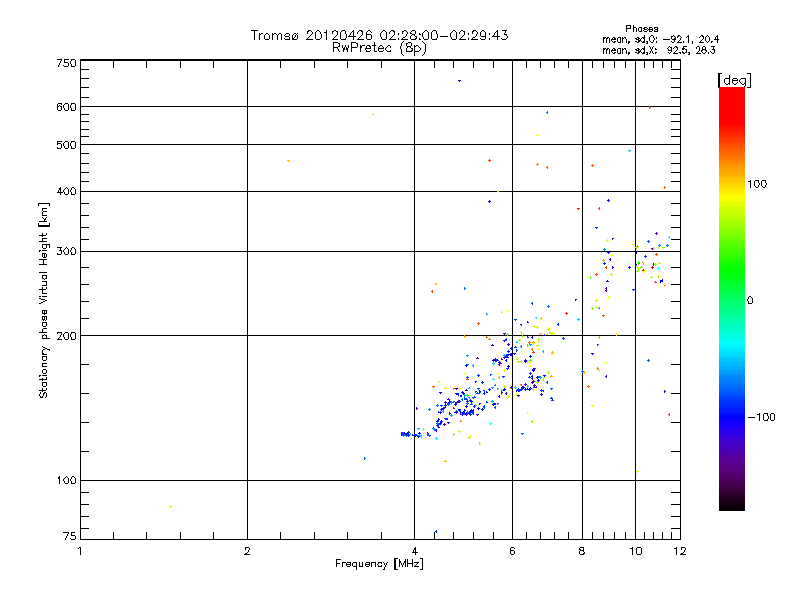The height and width of the screenshot is (600, 800).
Task: Click the 750 km y-axis tick label
Action: [66, 63]
